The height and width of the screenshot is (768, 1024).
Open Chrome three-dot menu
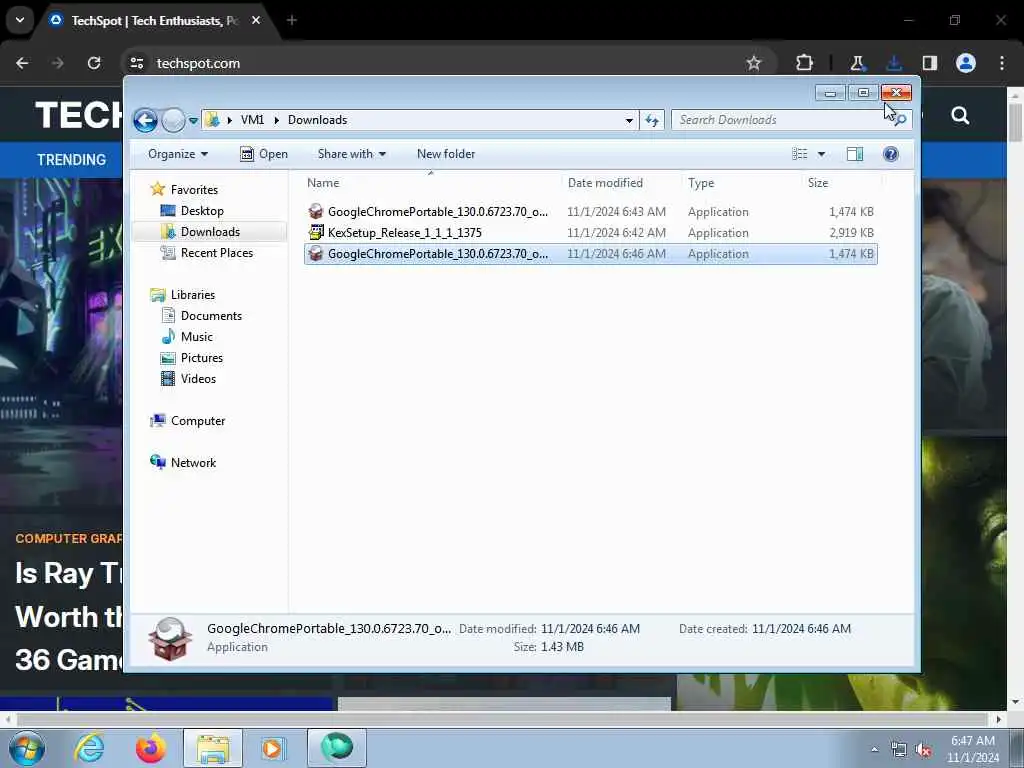click(1002, 63)
